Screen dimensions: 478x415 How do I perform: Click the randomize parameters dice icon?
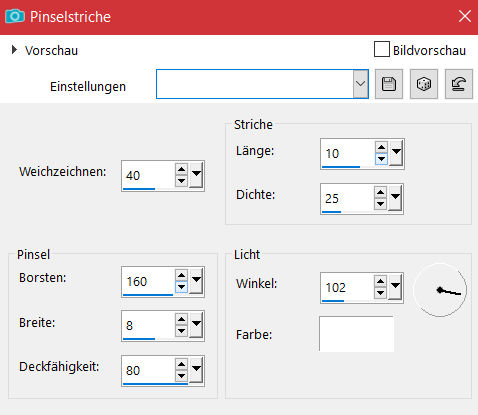[424, 84]
